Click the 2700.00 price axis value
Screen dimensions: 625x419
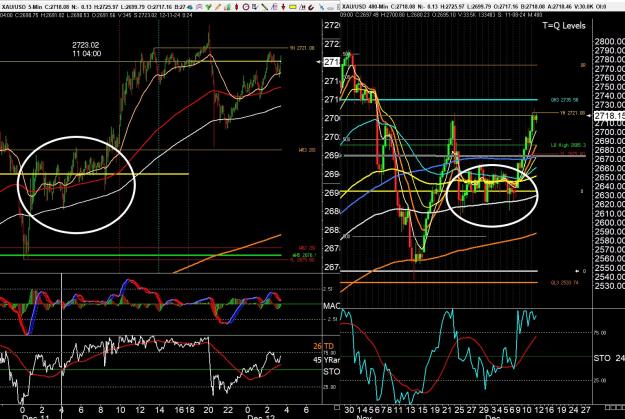[609, 132]
